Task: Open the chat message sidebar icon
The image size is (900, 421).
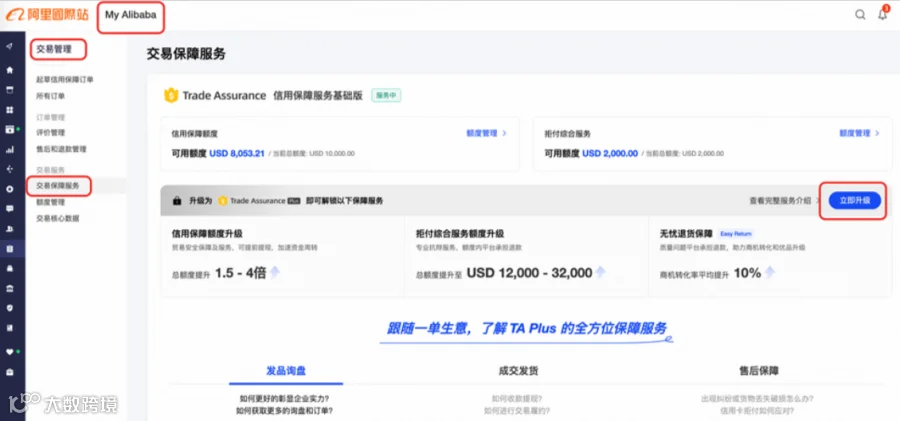Action: pos(9,209)
